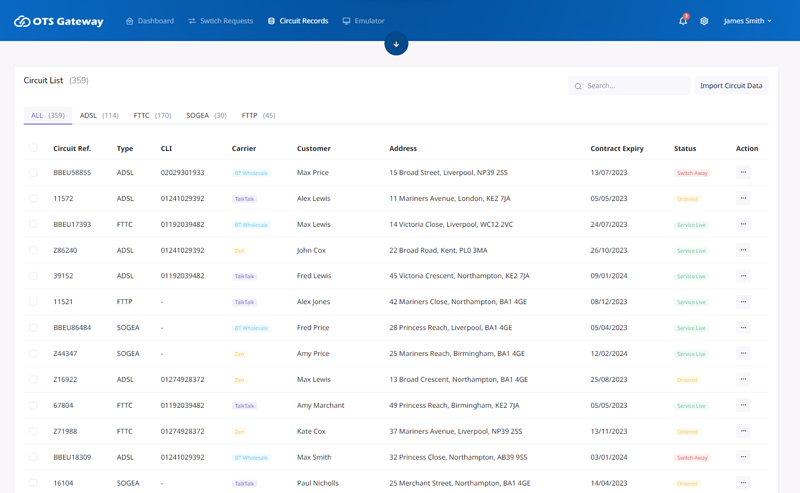Click CLI 02029301933
Image resolution: width=800 pixels, height=493 pixels.
pos(183,172)
